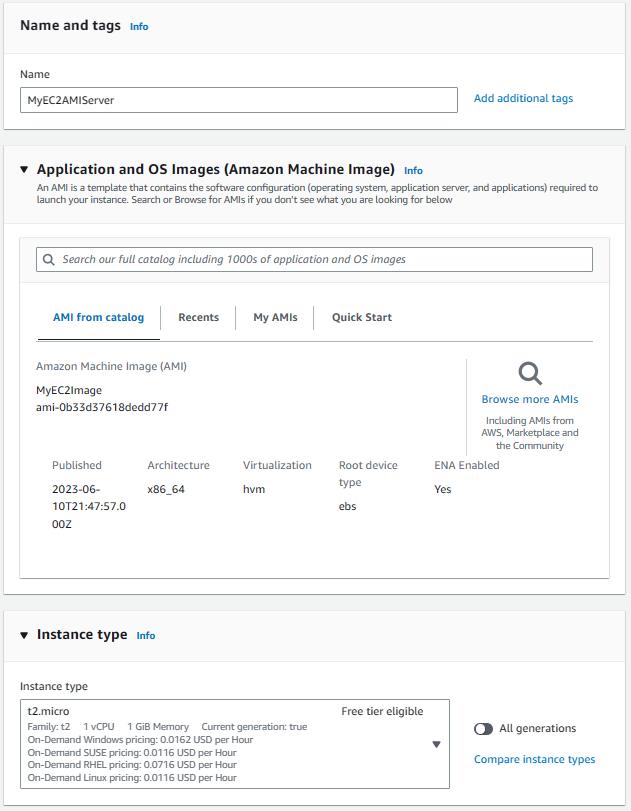Open the My AMIs tab

(x=275, y=318)
